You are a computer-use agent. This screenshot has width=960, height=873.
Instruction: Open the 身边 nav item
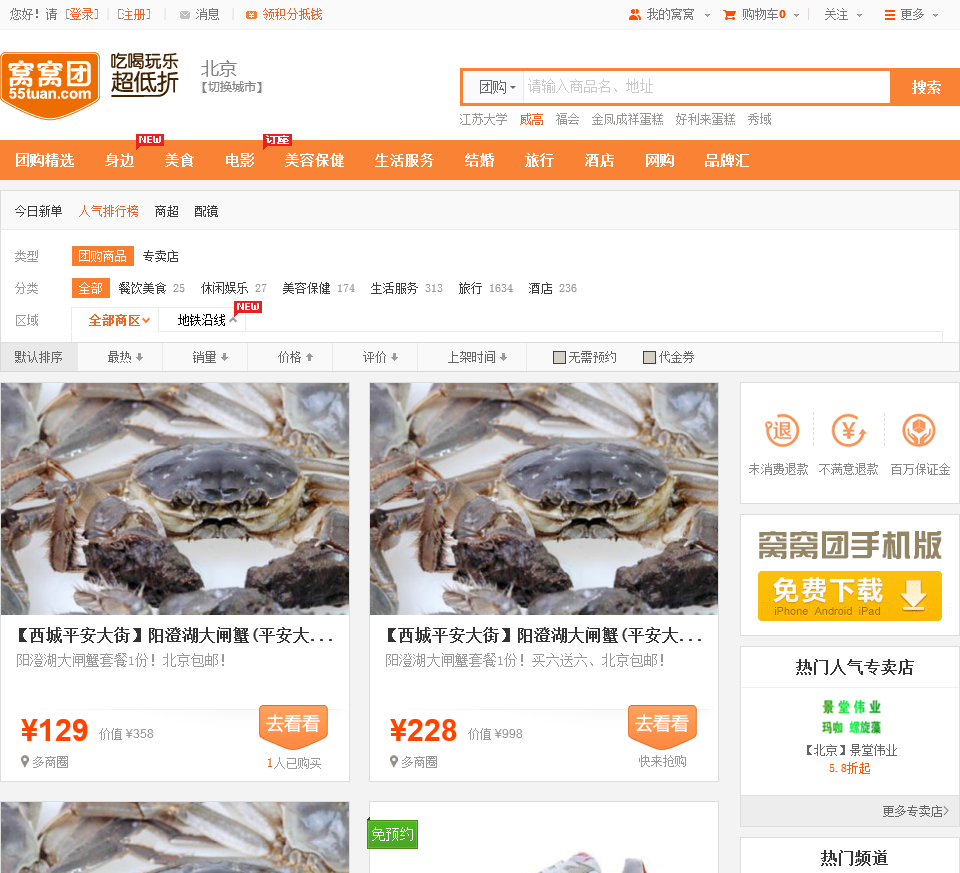[x=119, y=160]
